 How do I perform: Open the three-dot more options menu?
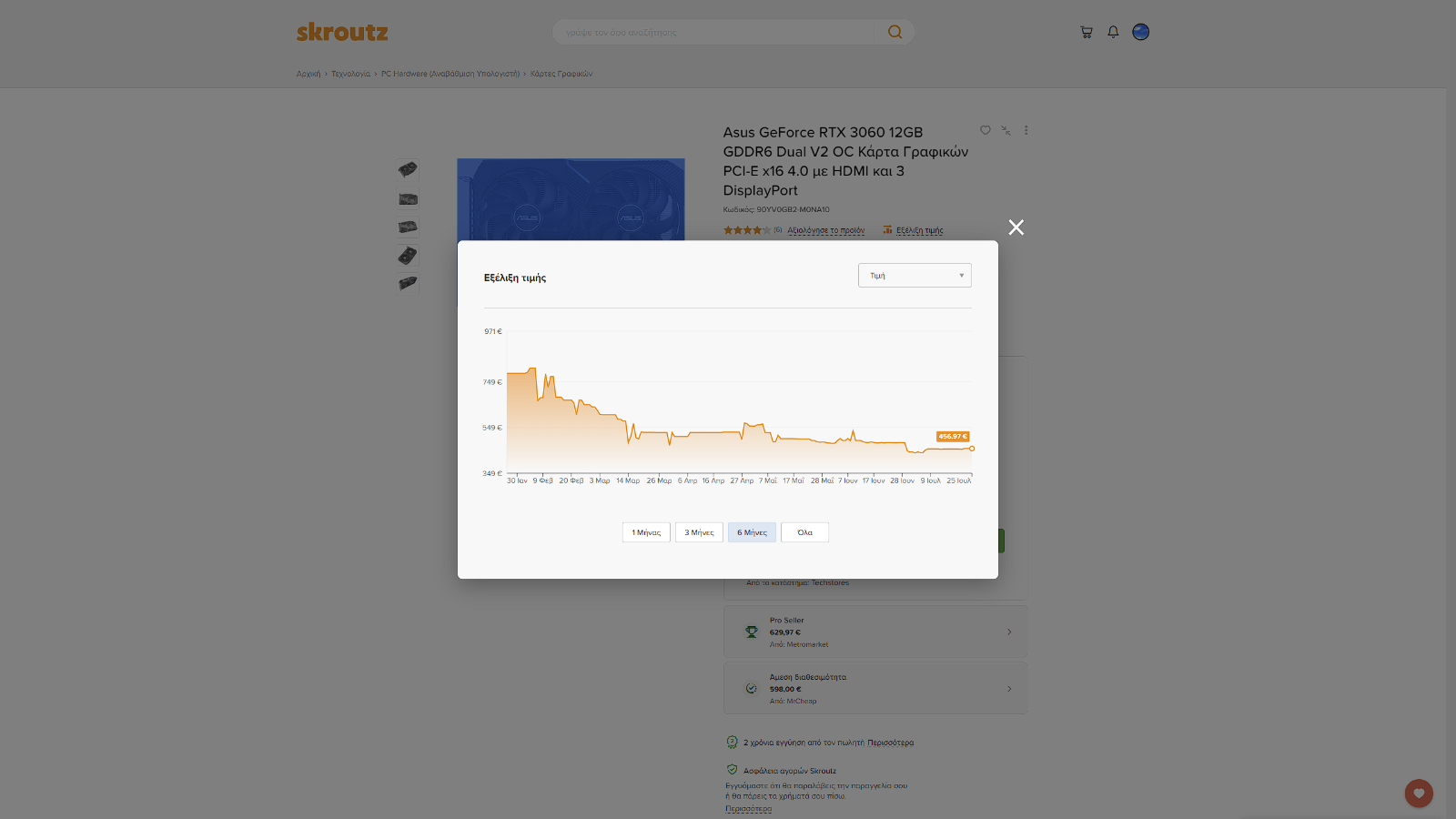click(1026, 130)
